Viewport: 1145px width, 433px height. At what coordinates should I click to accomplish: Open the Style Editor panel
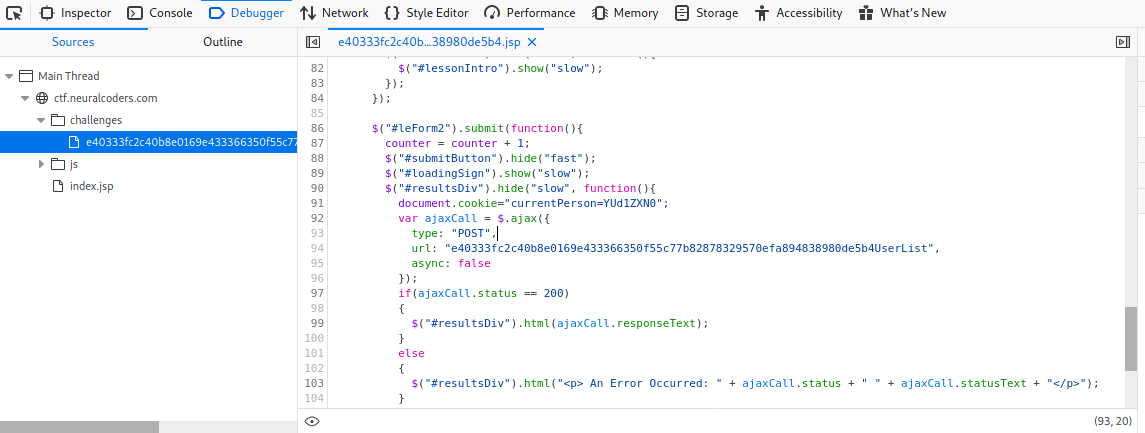click(426, 13)
